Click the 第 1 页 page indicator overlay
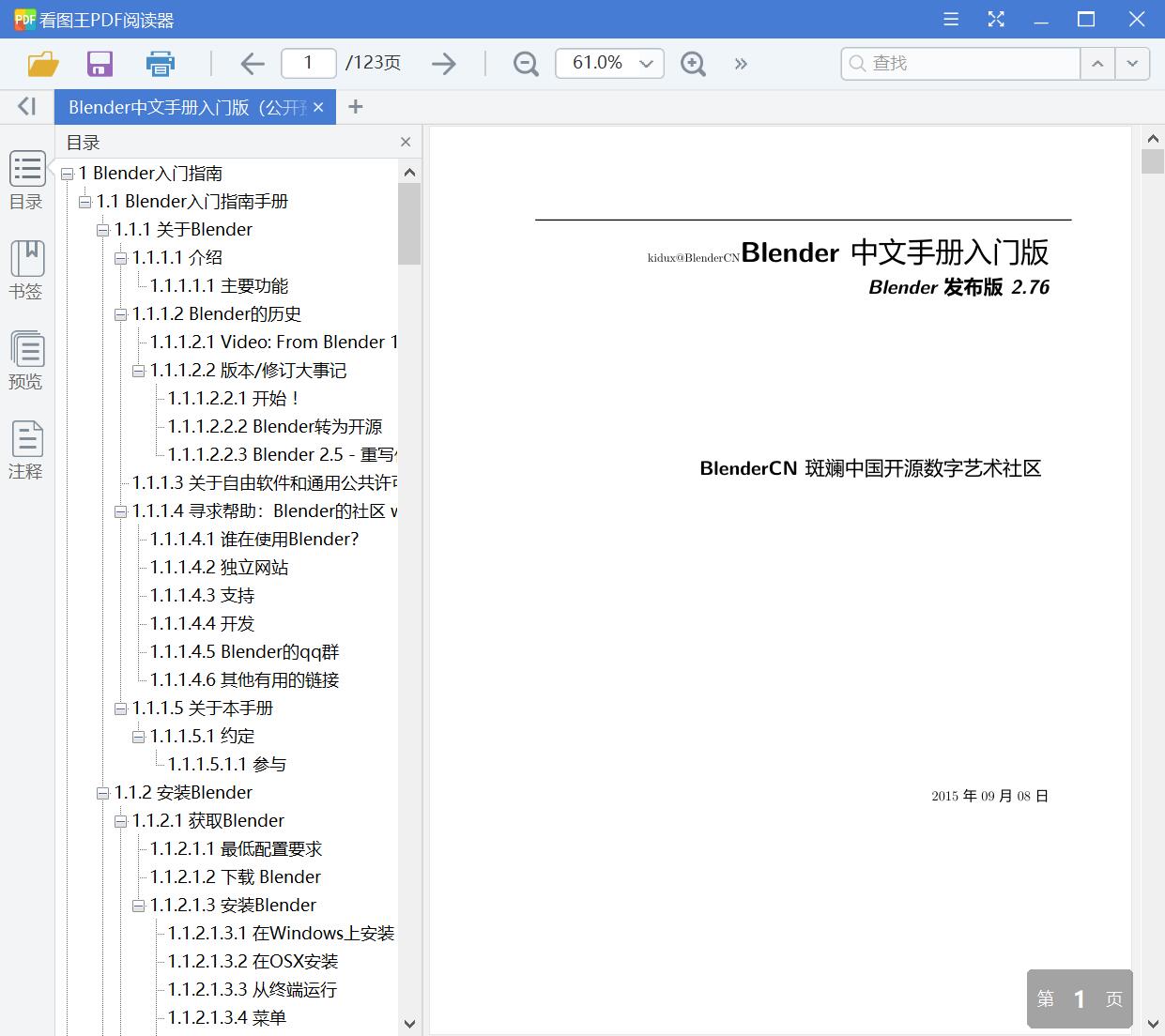 [x=1080, y=998]
